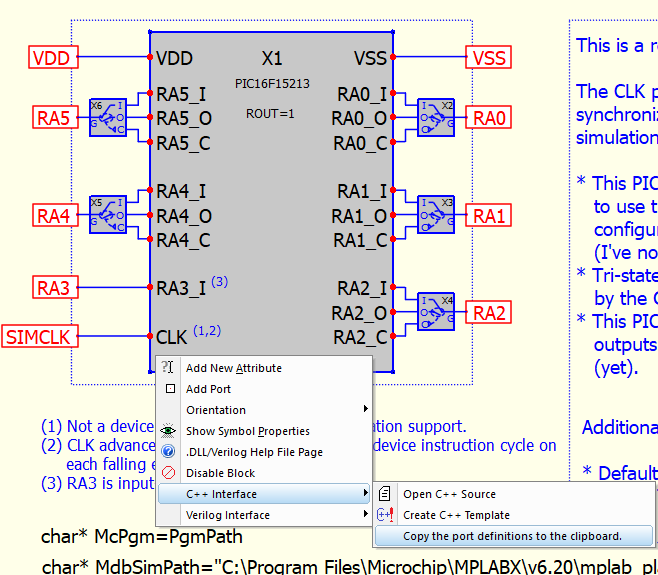658x575 pixels.
Task: Click the RA4_I pin label
Action: click(x=181, y=191)
